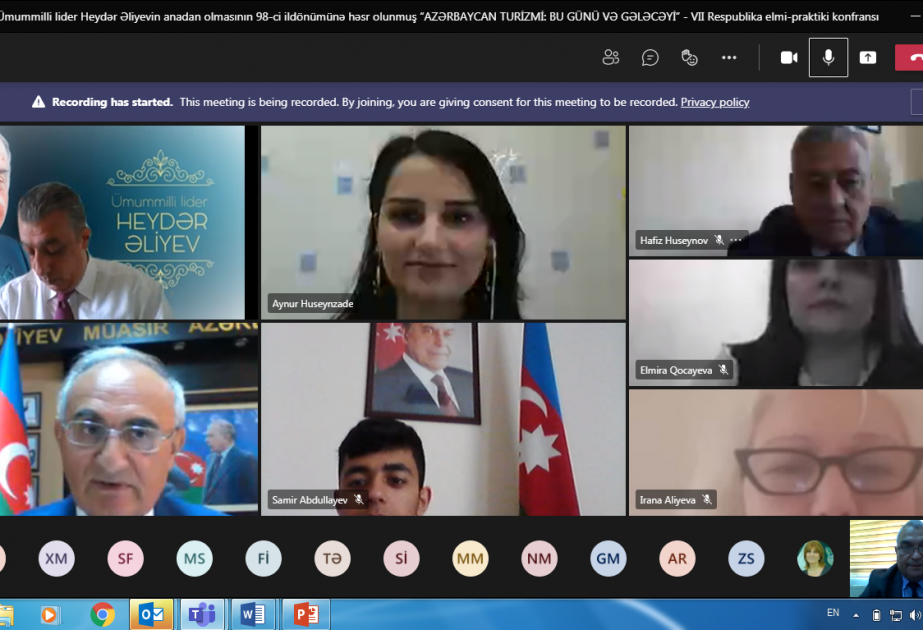Click the muted mic icon beside Irana Aliyeva
Screen dimensions: 923x630
[707, 499]
